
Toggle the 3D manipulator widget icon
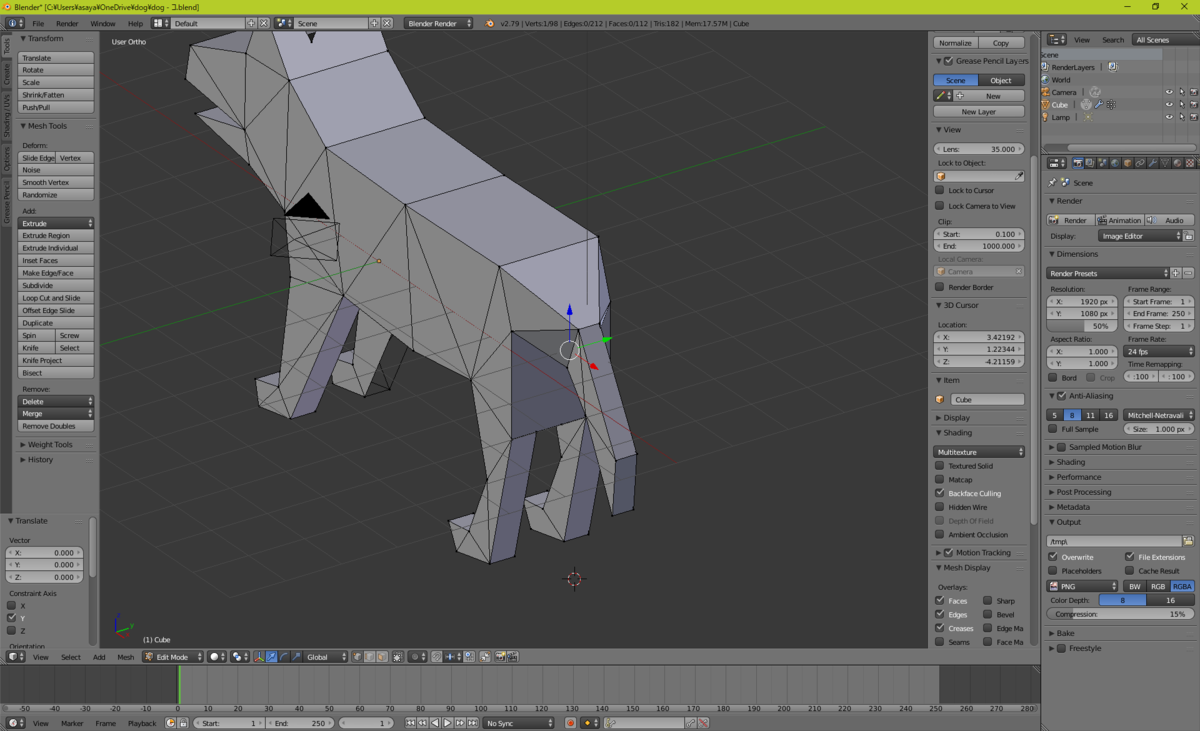click(x=258, y=657)
